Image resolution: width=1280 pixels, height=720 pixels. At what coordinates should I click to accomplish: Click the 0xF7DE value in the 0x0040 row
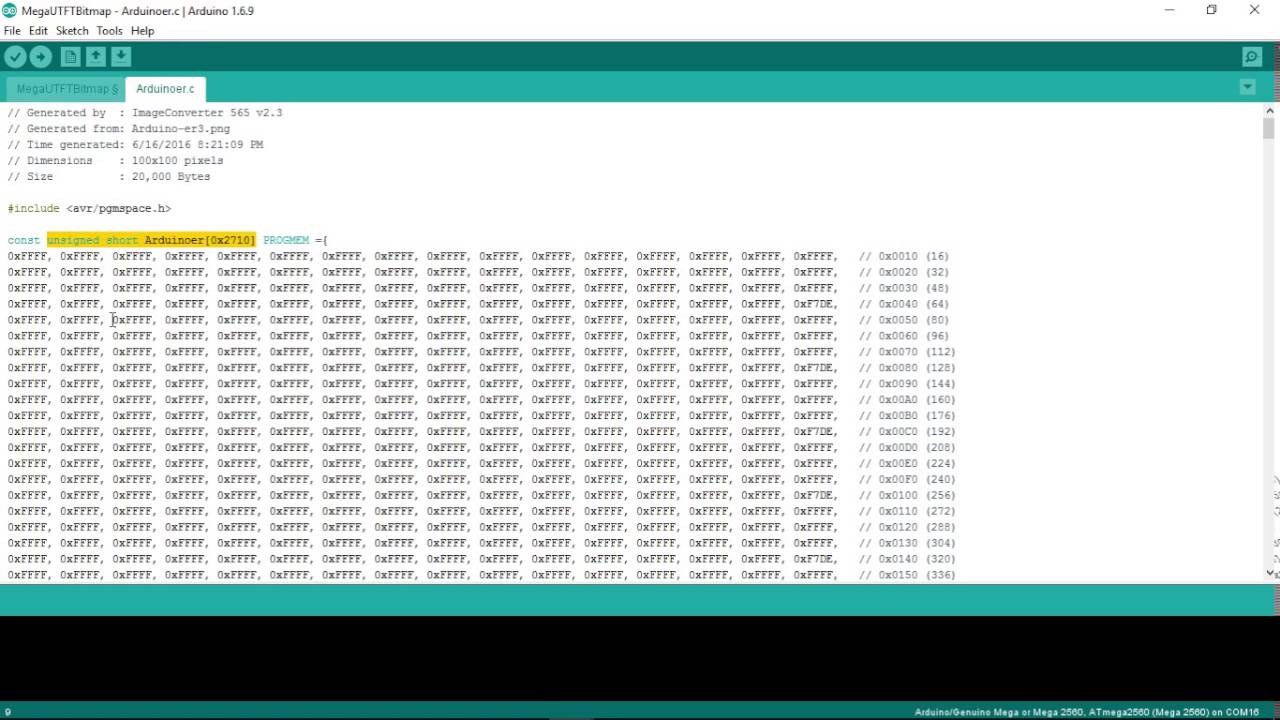pos(815,304)
